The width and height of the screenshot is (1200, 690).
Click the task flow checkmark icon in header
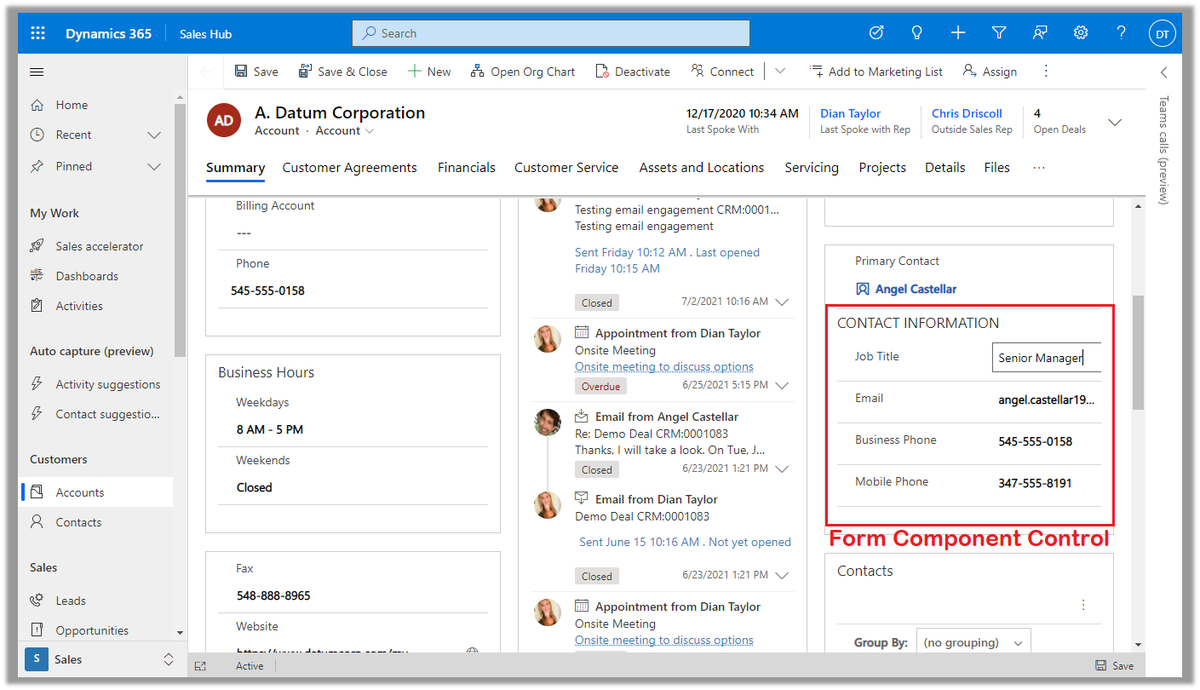876,33
